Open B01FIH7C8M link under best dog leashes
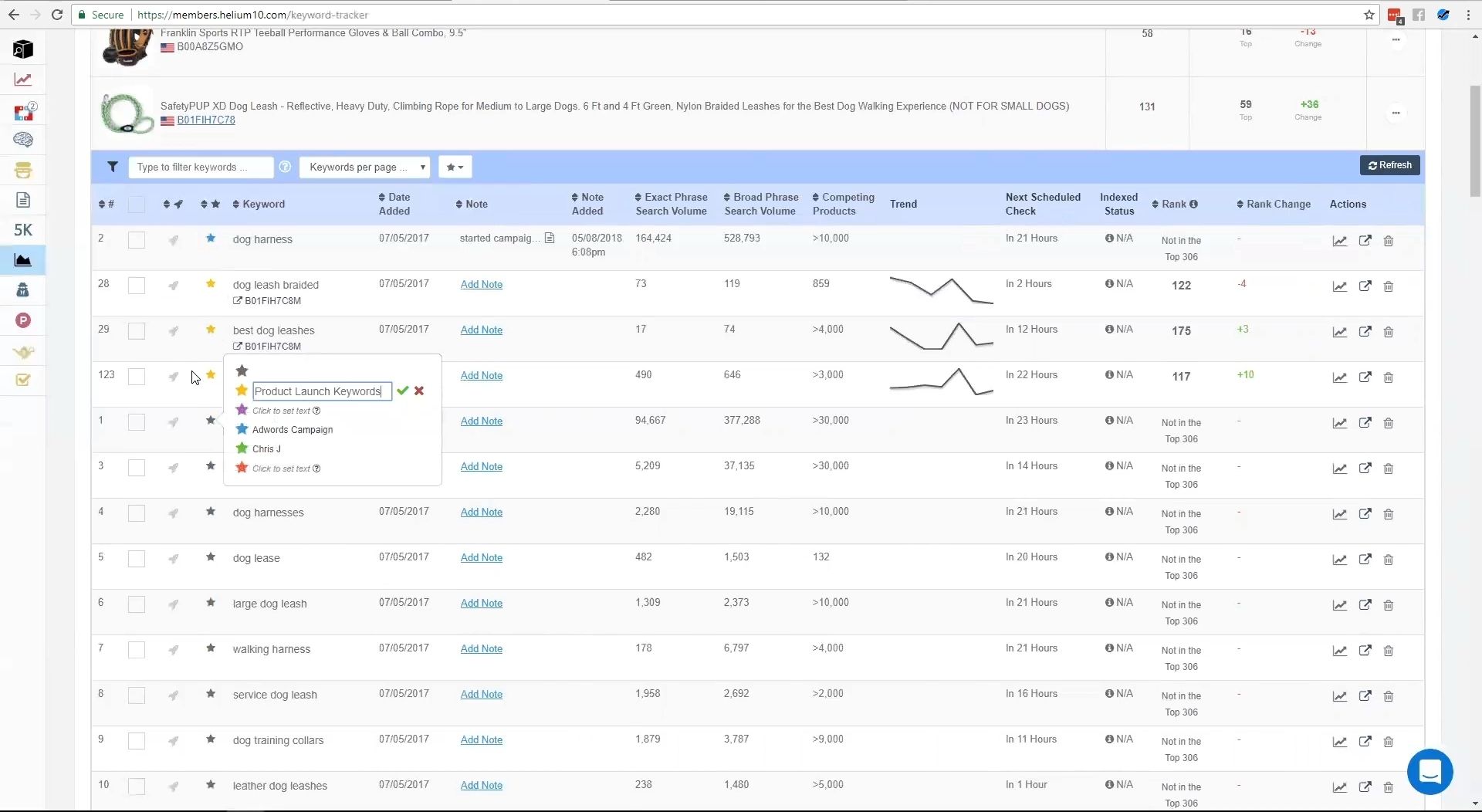Viewport: 1482px width, 812px height. (x=267, y=347)
